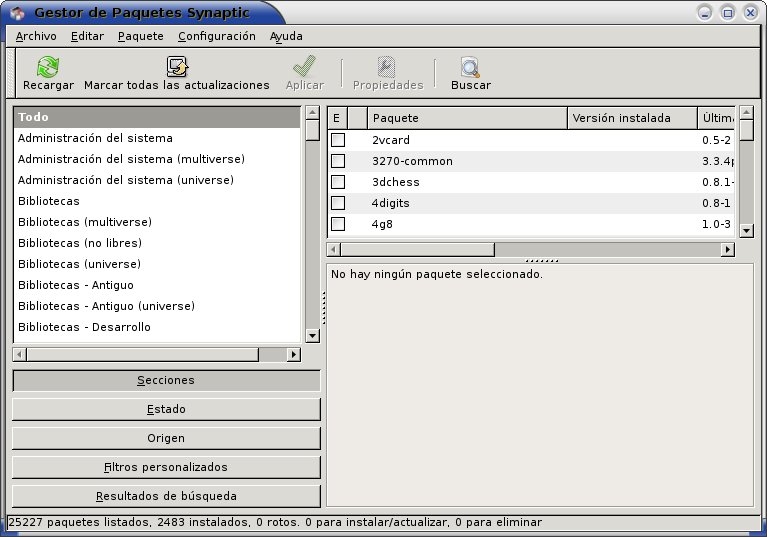Click sections list scroll right arrow

click(293, 354)
